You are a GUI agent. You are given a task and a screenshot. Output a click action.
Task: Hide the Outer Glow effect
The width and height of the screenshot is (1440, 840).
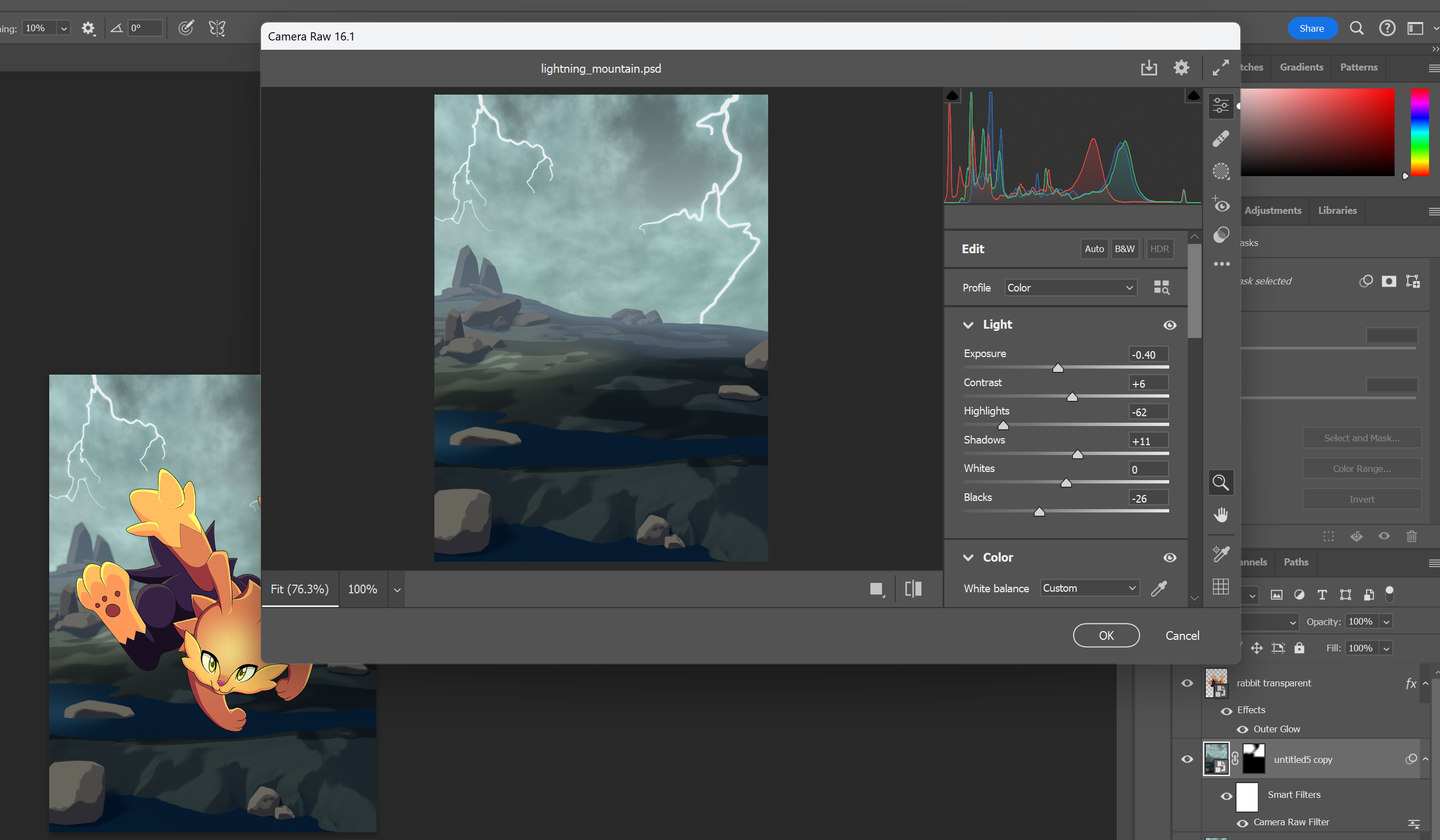[1242, 729]
